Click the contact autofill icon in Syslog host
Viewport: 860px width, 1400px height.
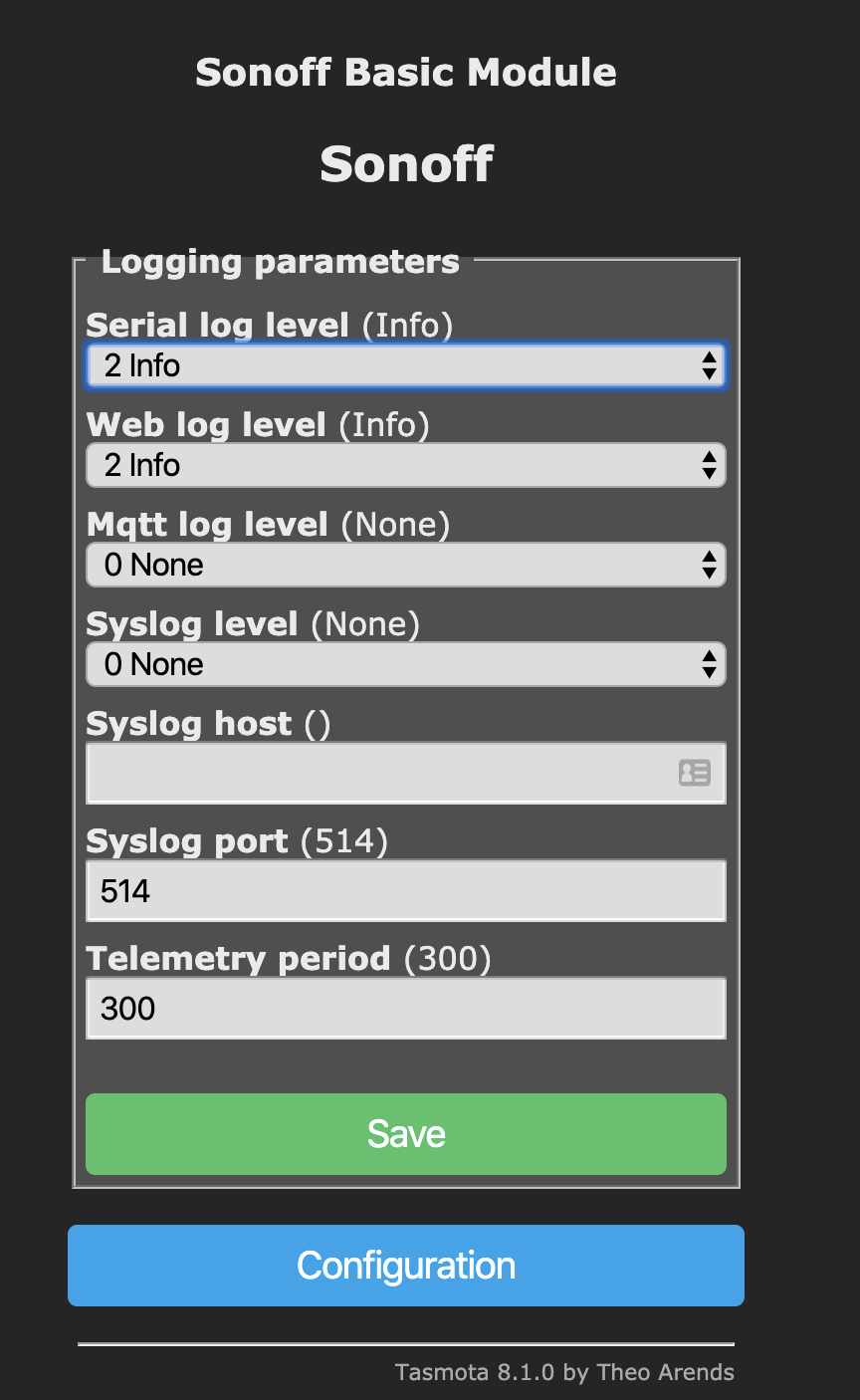coord(694,773)
